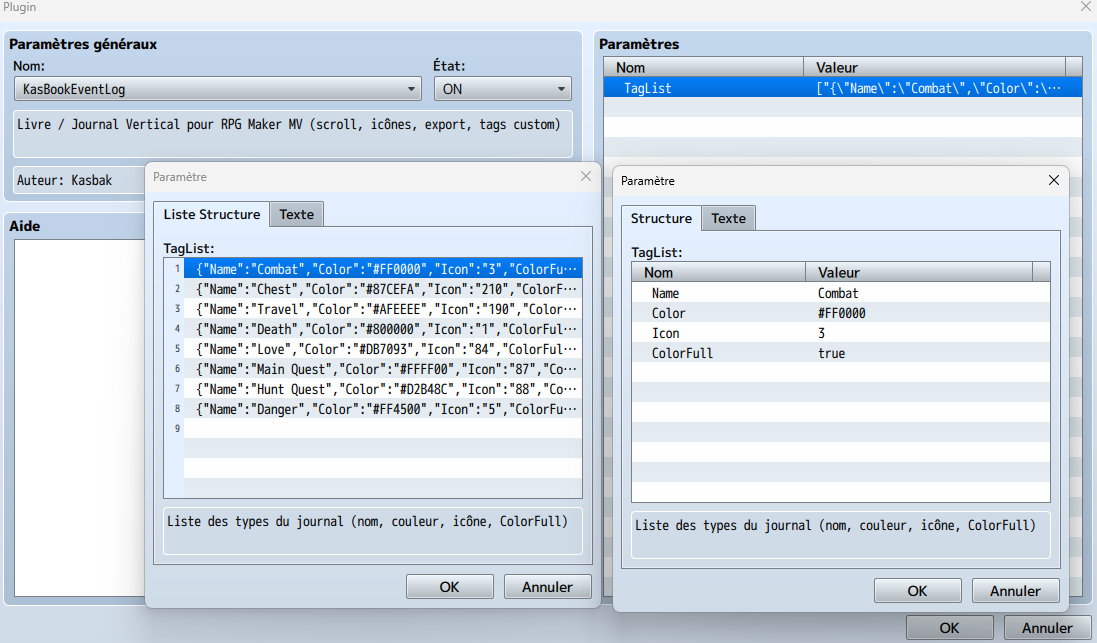Select the TagList row in Paramètres table
This screenshot has height=643, width=1097.
pyautogui.click(x=843, y=88)
